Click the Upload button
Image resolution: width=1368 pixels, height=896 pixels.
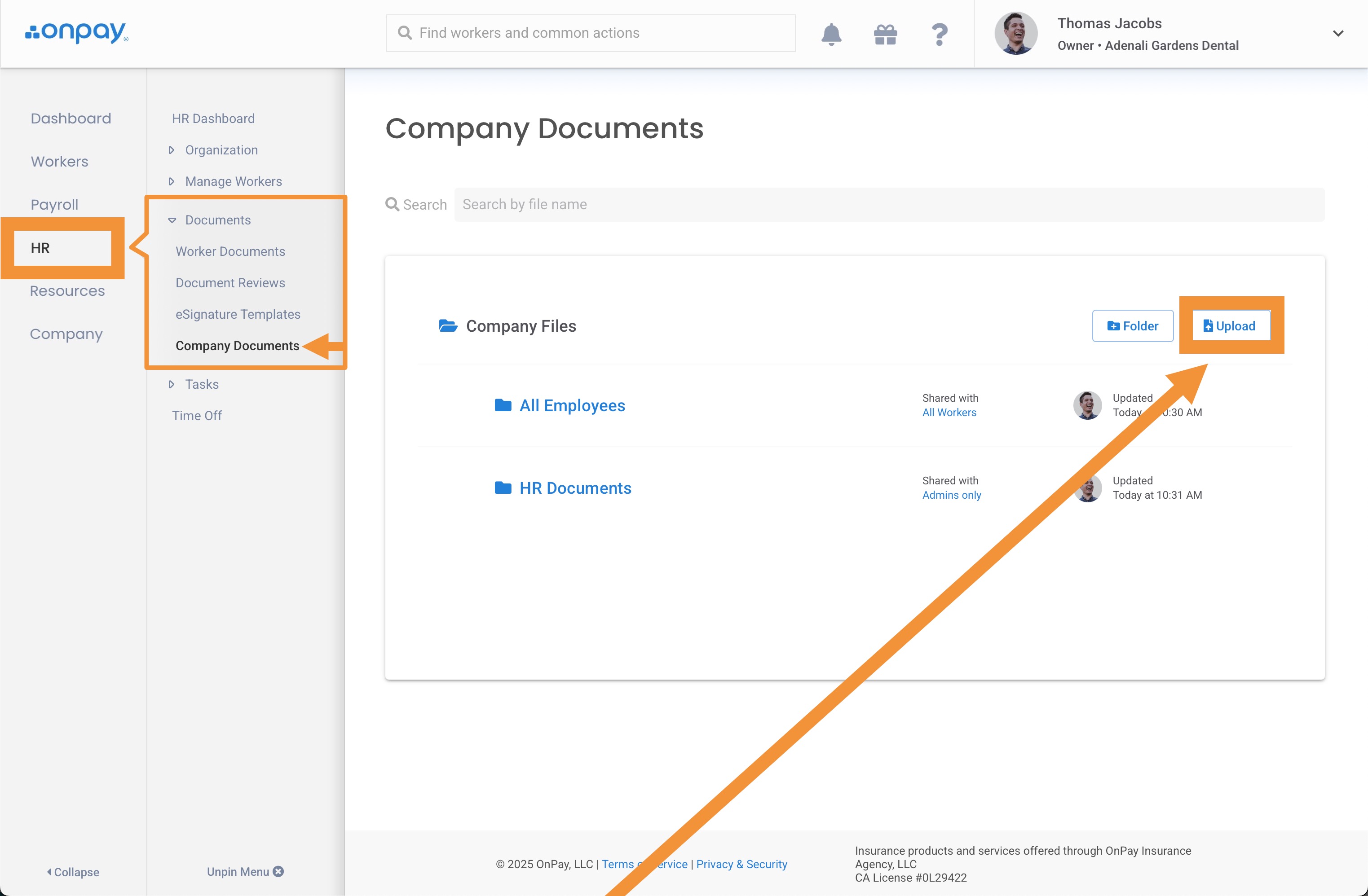point(1231,325)
